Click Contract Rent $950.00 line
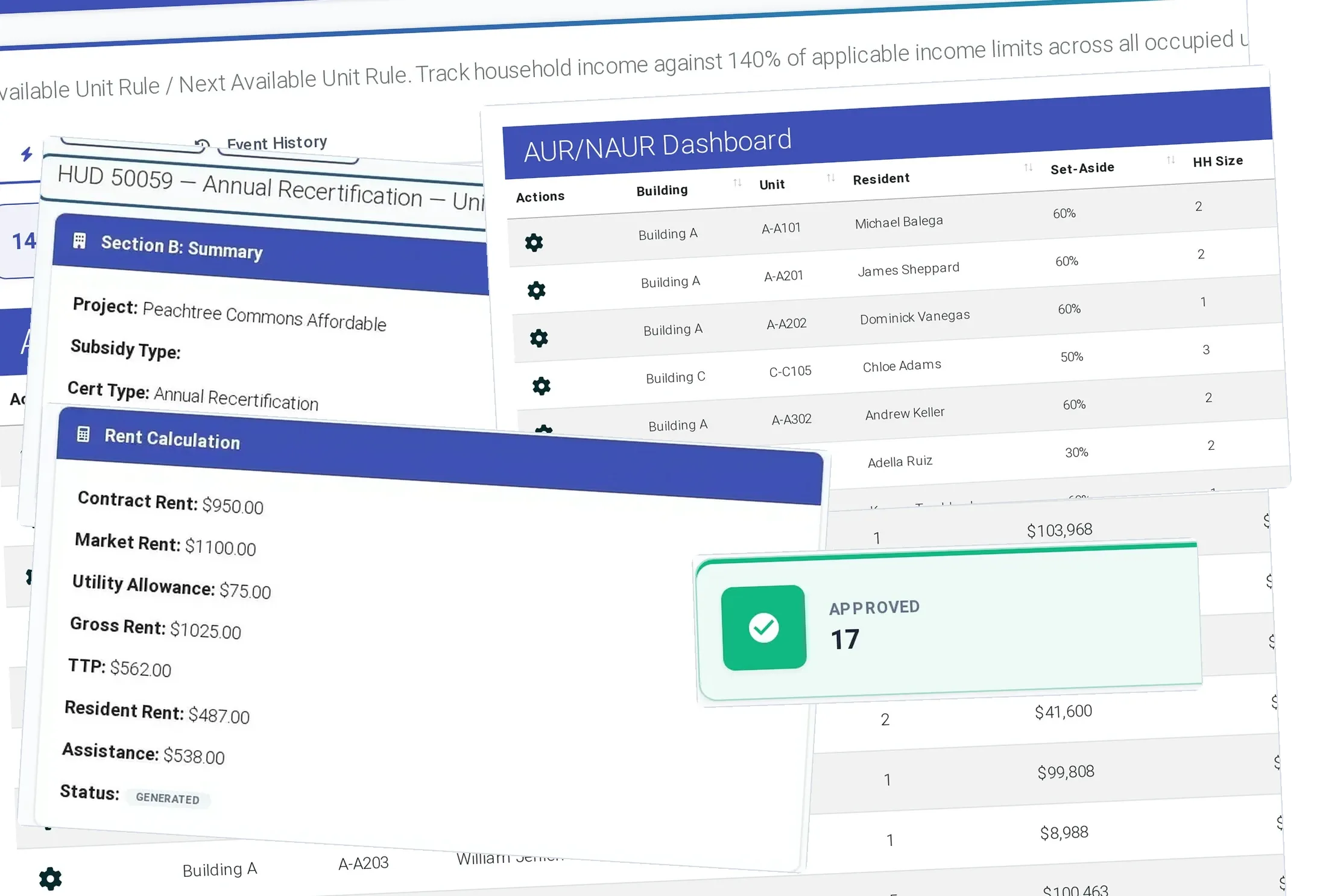1317x896 pixels. [171, 502]
